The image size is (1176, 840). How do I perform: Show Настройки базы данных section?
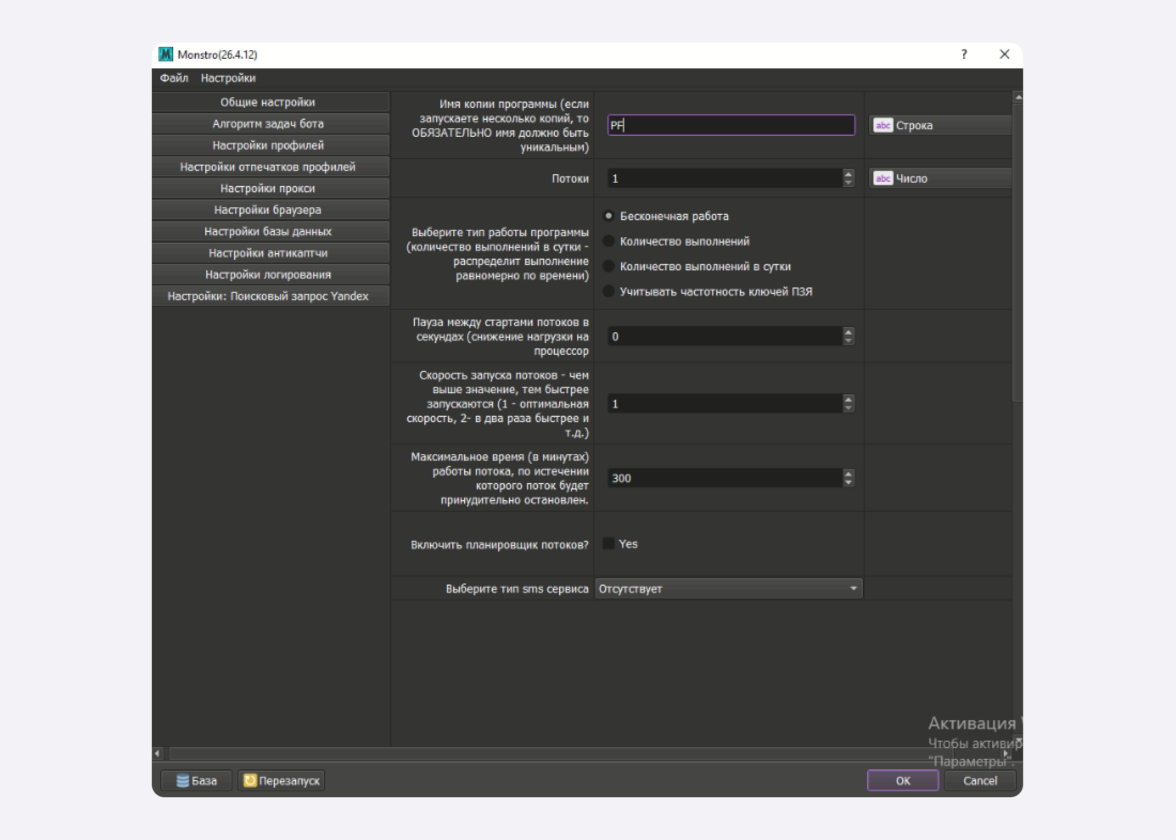[270, 232]
